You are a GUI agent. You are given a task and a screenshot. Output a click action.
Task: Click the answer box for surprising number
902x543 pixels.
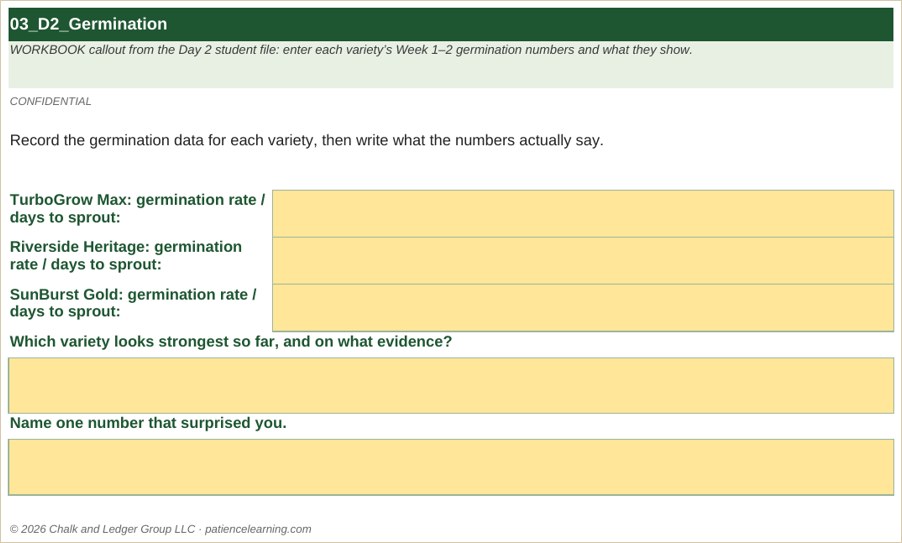(451, 467)
